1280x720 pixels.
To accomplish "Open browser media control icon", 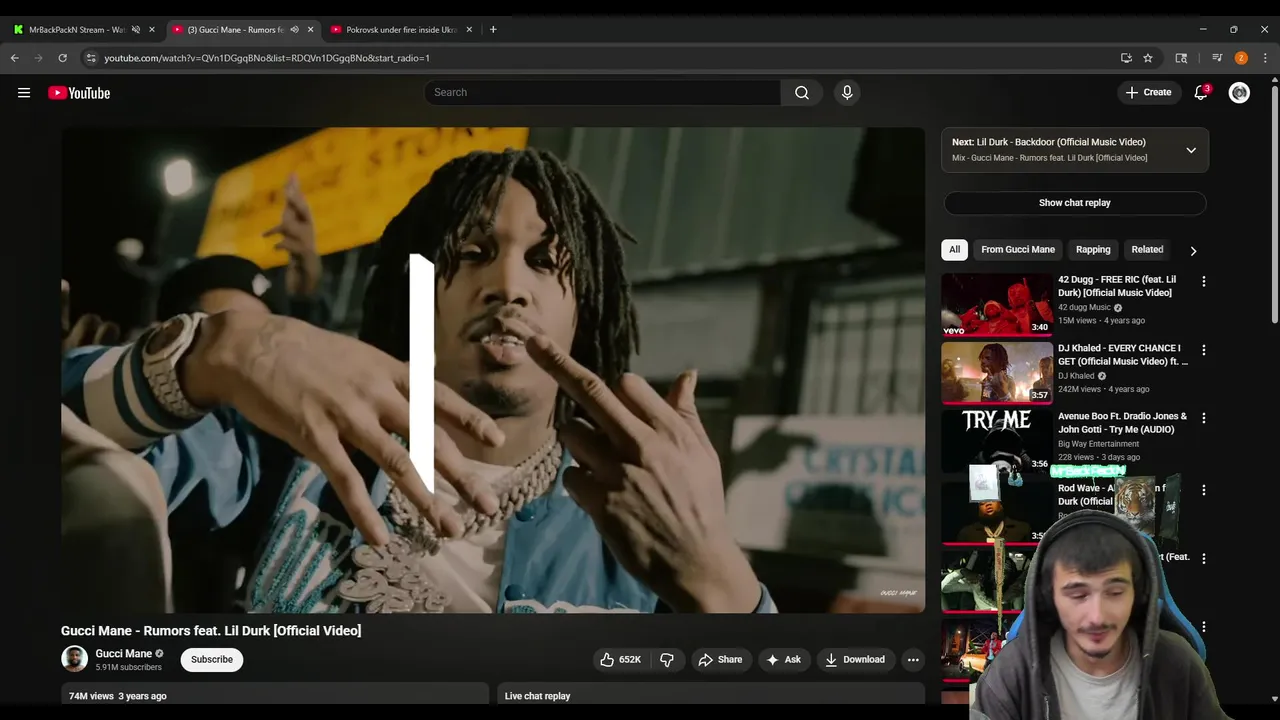I will pyautogui.click(x=1217, y=58).
